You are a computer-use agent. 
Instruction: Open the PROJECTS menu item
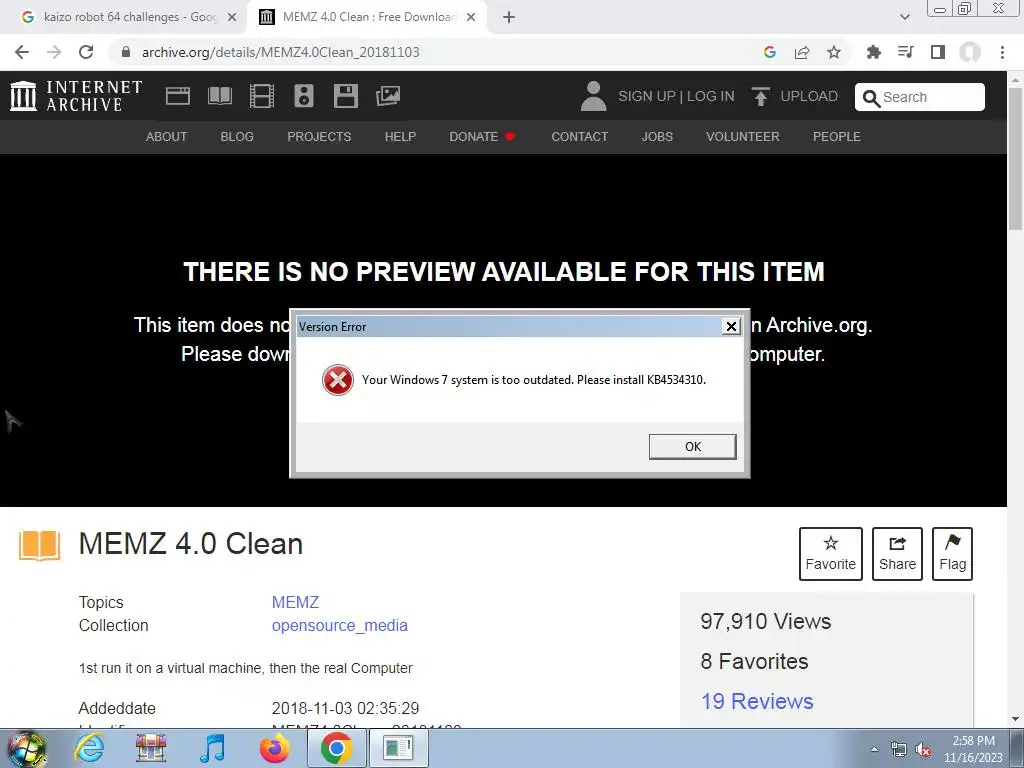coord(319,136)
